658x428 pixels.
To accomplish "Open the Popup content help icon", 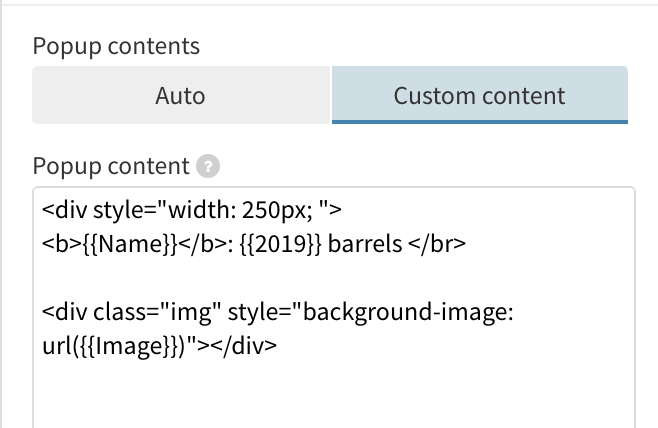I will coord(208,166).
